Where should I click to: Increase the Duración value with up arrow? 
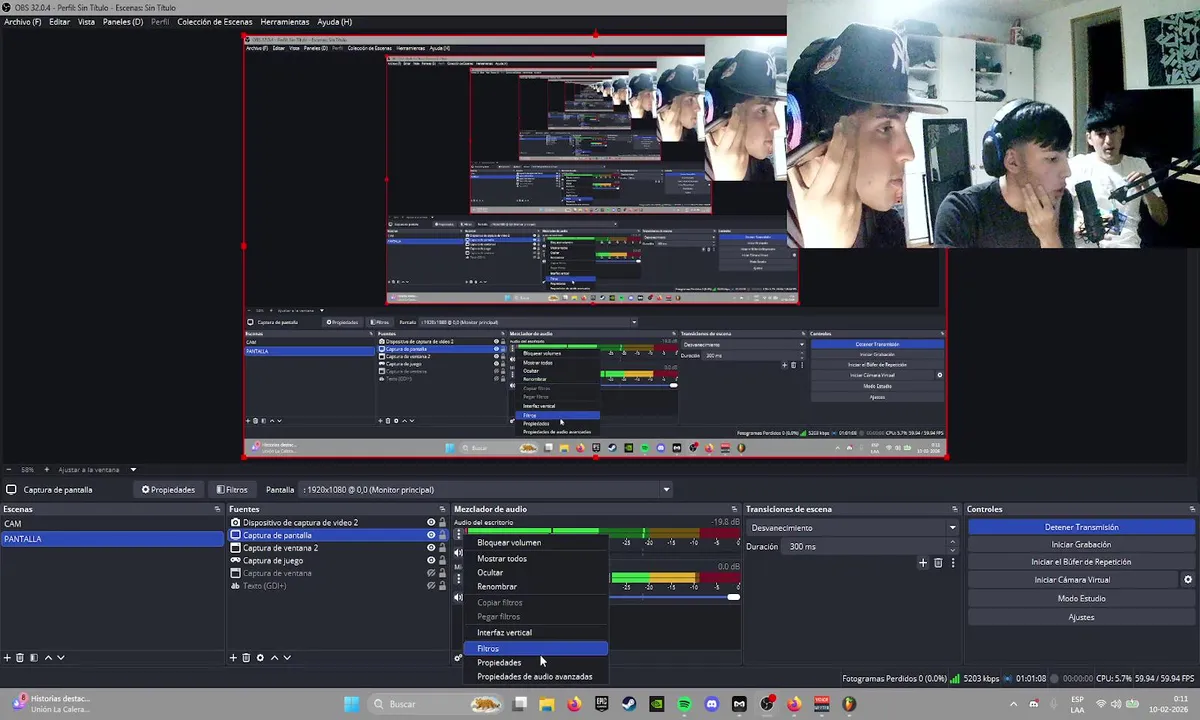coord(953,544)
